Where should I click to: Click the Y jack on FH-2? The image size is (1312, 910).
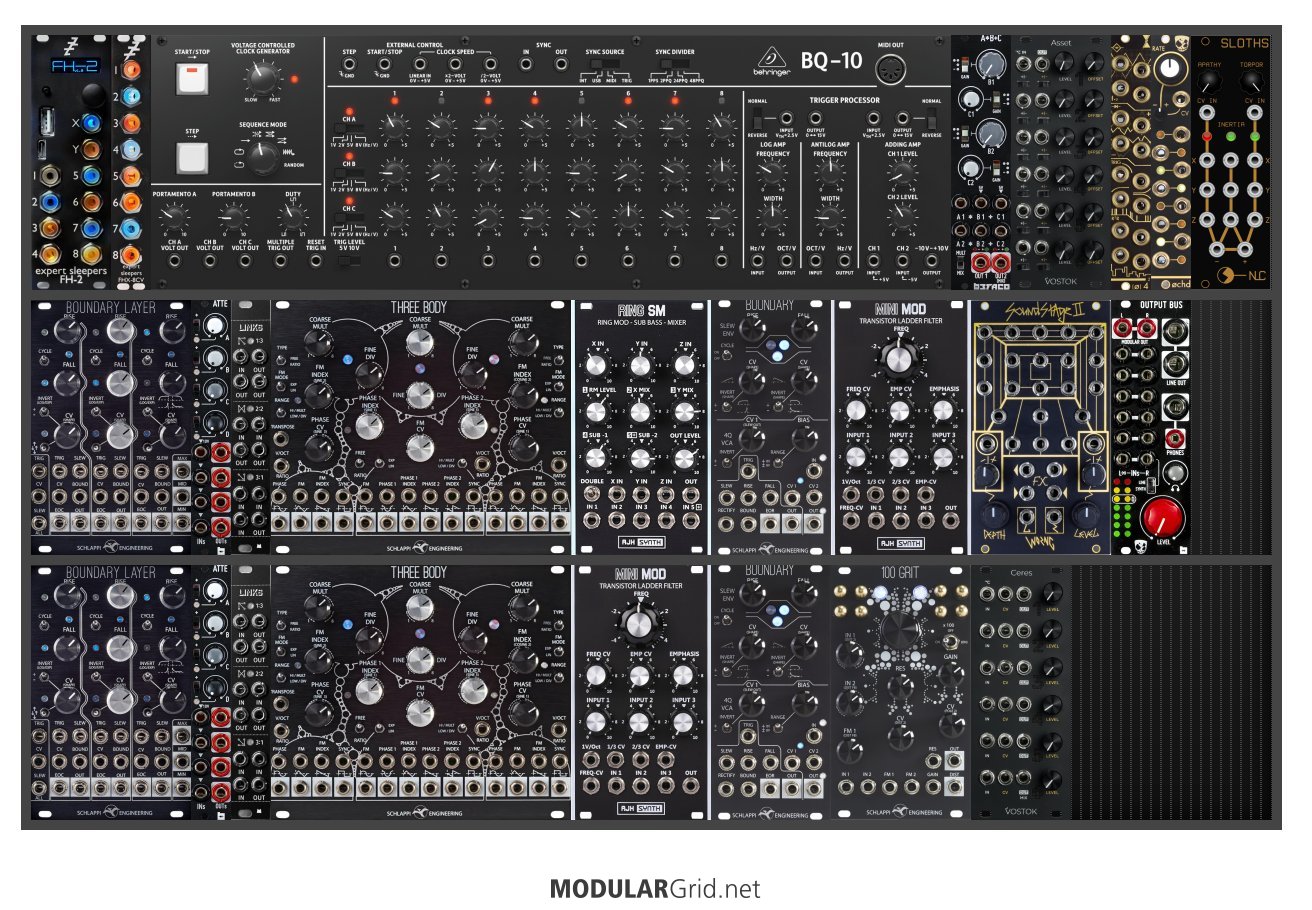pos(93,150)
